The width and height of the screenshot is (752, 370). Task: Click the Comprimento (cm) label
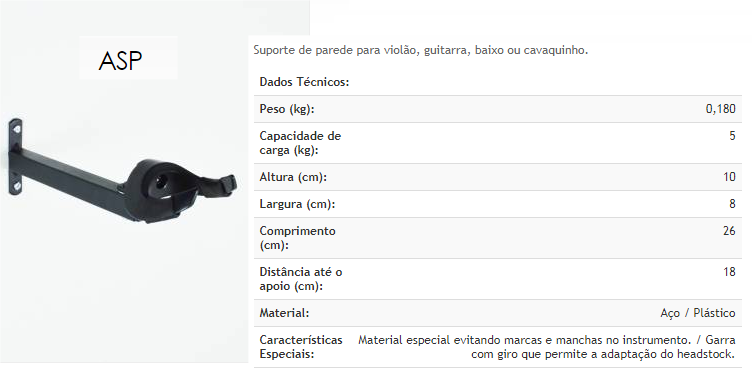coord(297,238)
